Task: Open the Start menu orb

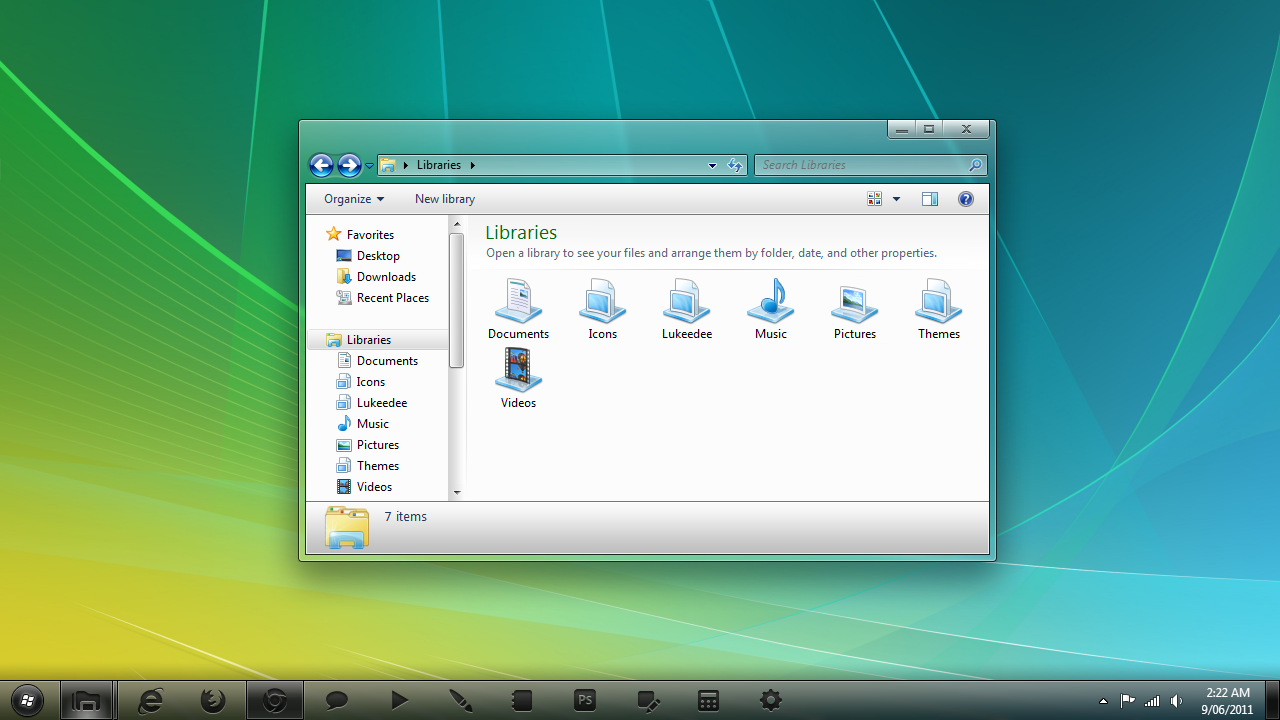Action: tap(27, 701)
